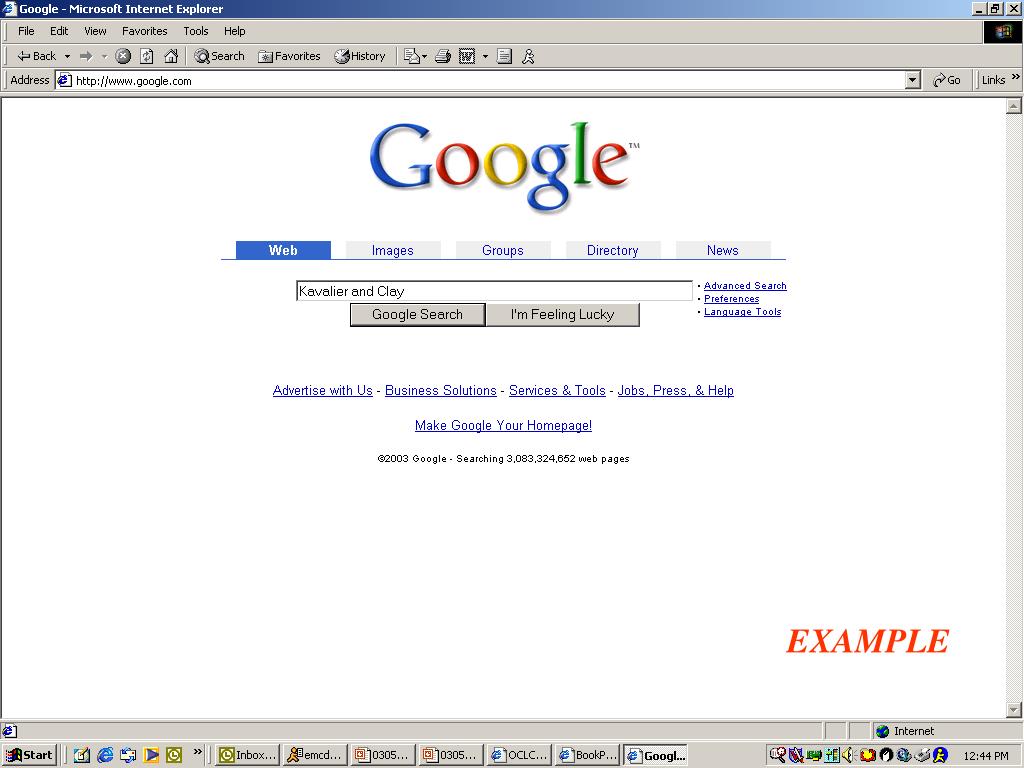Open the Advanced Search link
Screen dimensions: 1024x768
[x=745, y=286]
